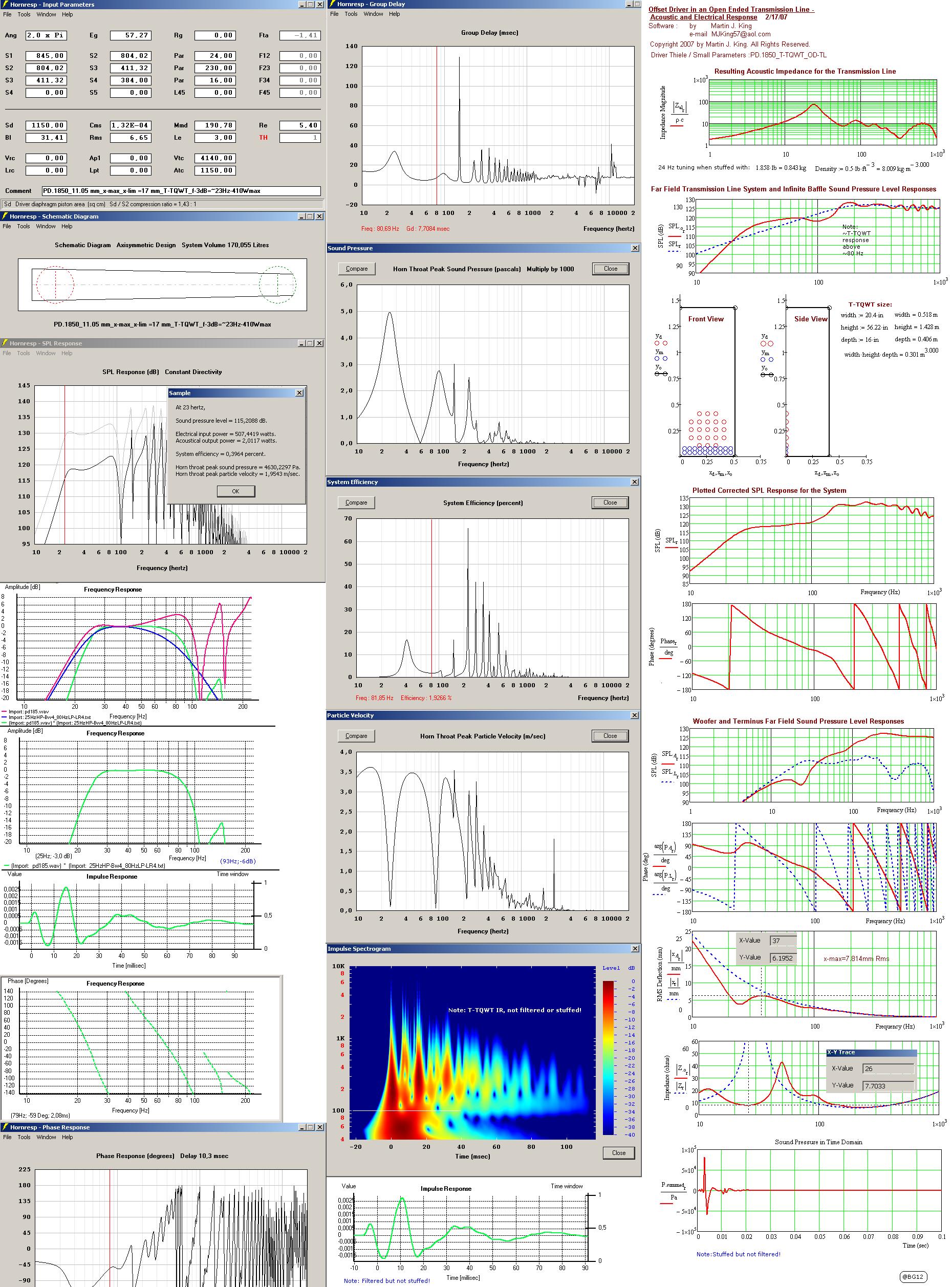Click Hornresp icon in Schematic Diagram title bar
The image size is (952, 1287).
pyautogui.click(x=5, y=216)
